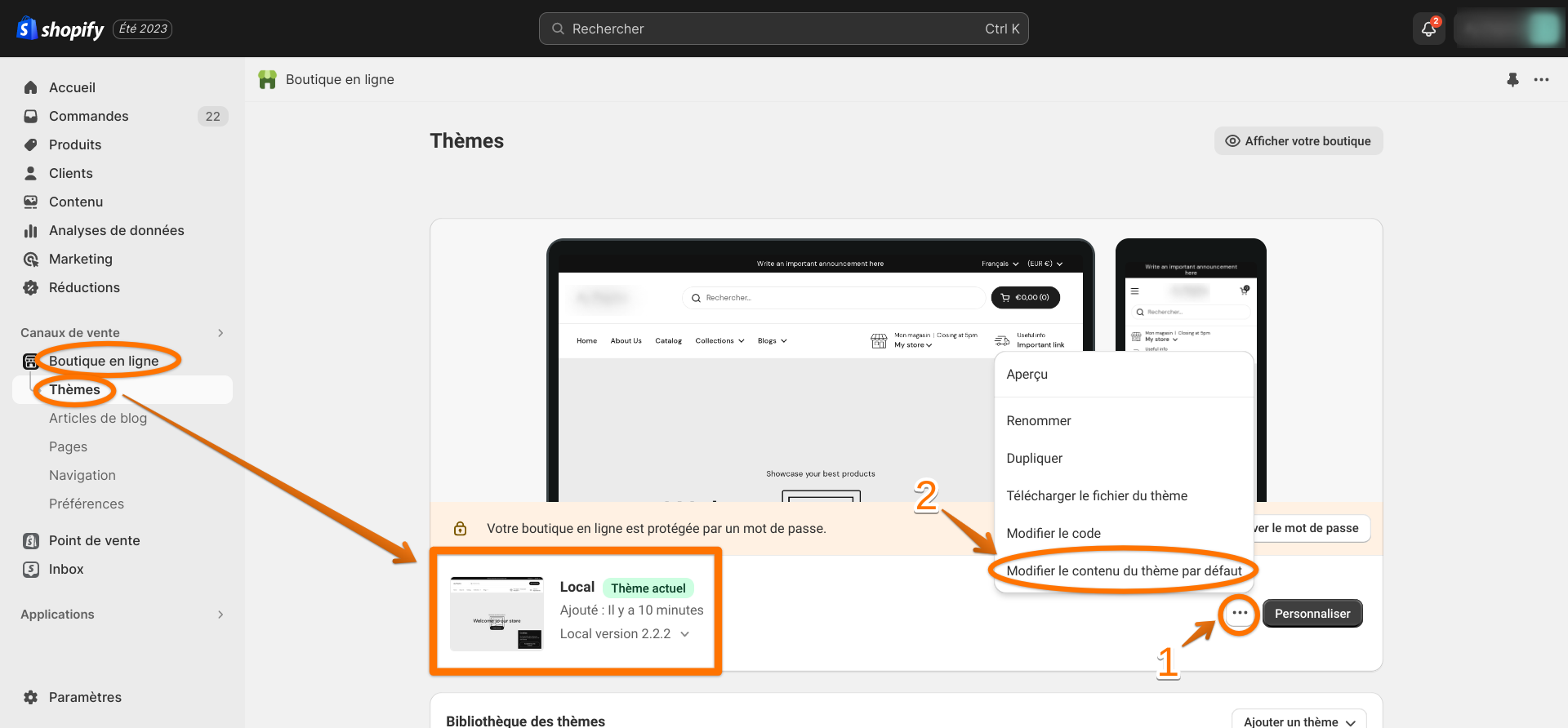Click the lock icon in password banner
The image size is (1568, 728).
461,528
